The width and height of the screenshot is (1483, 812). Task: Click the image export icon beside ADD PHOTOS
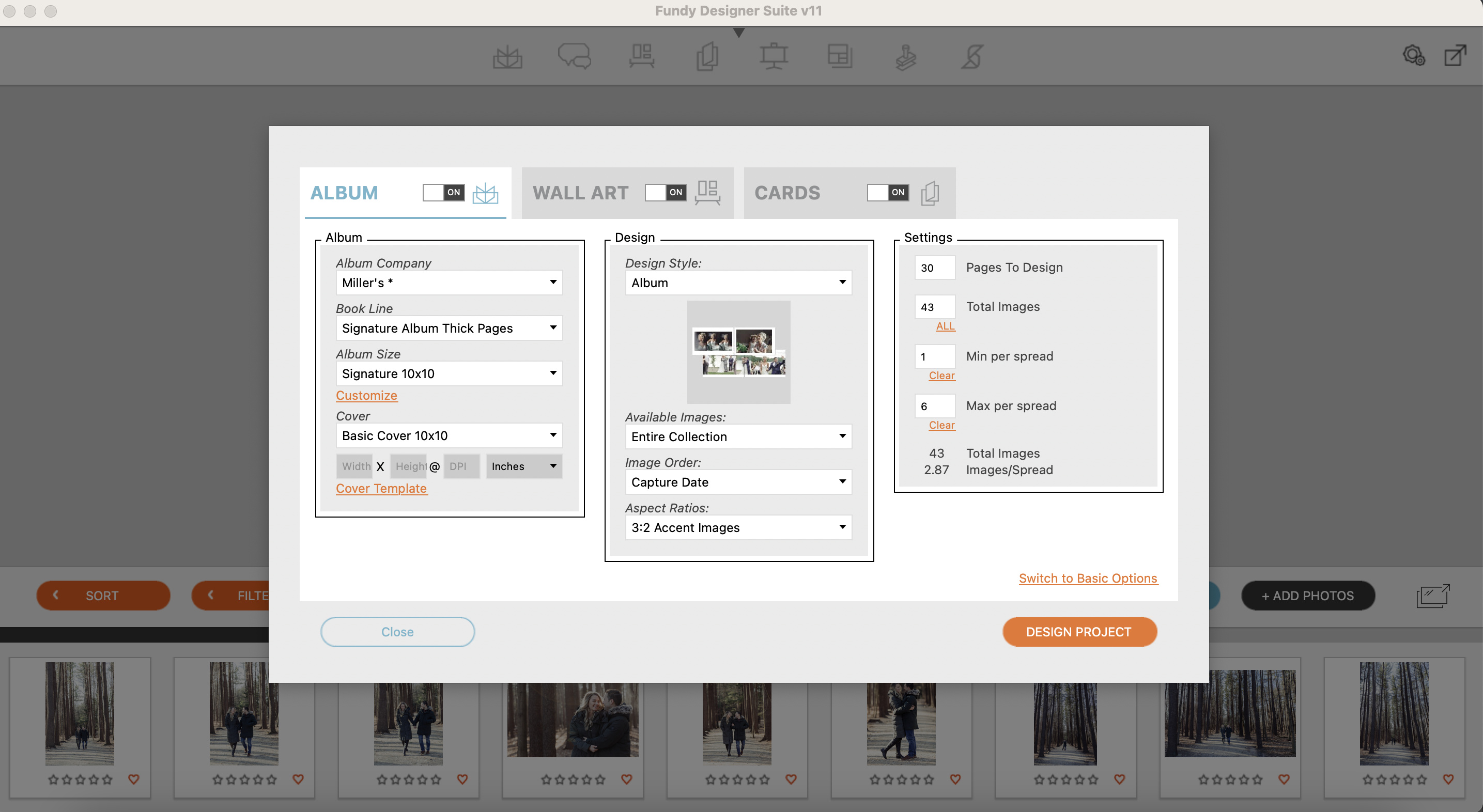pos(1433,596)
